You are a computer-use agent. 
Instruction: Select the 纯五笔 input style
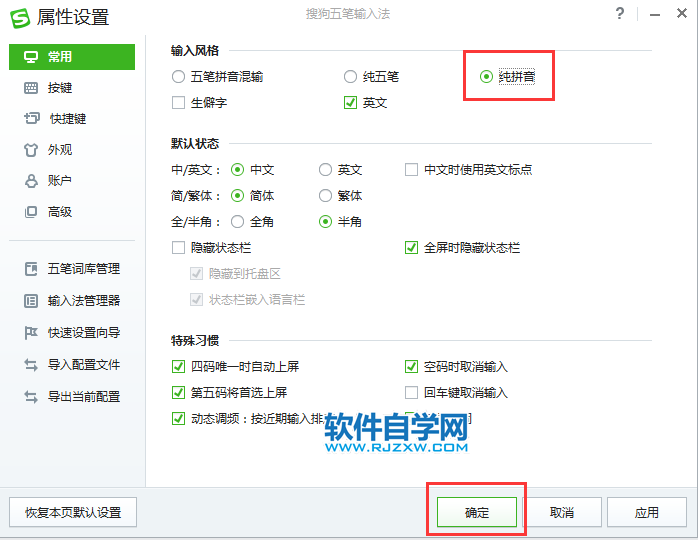(x=350, y=77)
